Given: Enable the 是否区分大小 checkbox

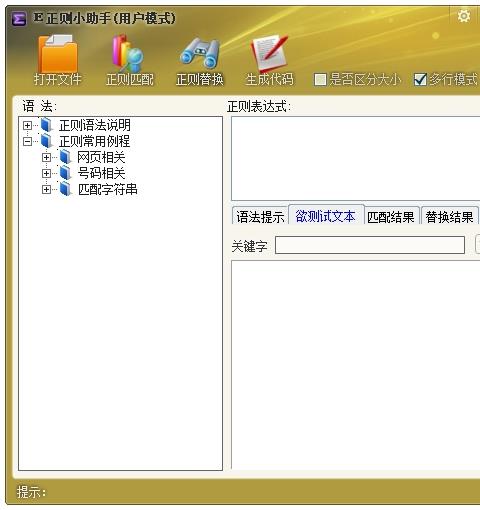Looking at the screenshot, I should click(320, 80).
